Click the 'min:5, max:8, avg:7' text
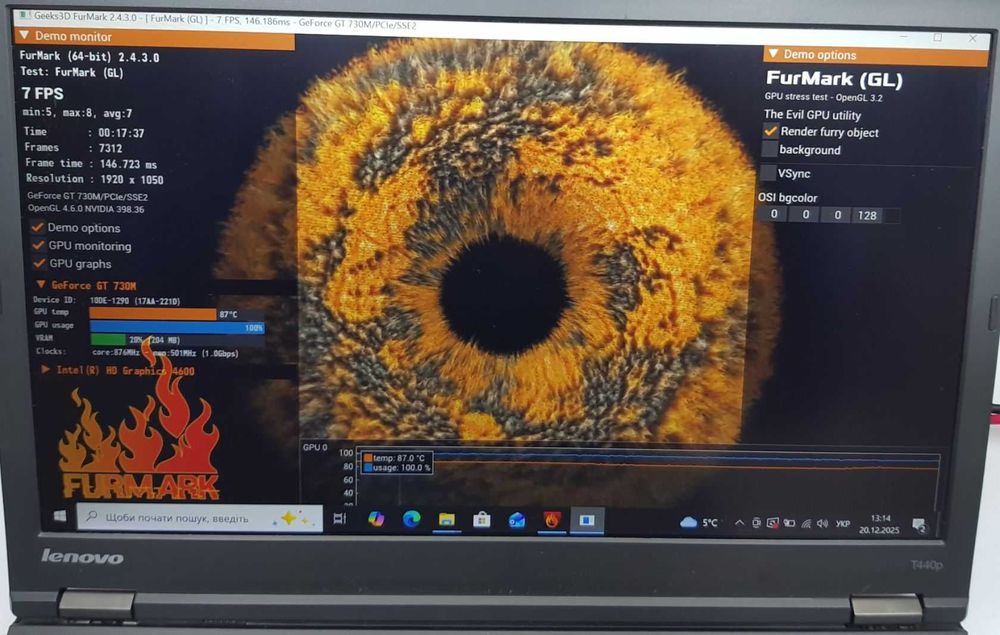Screen dimensions: 1000x635 point(77,113)
